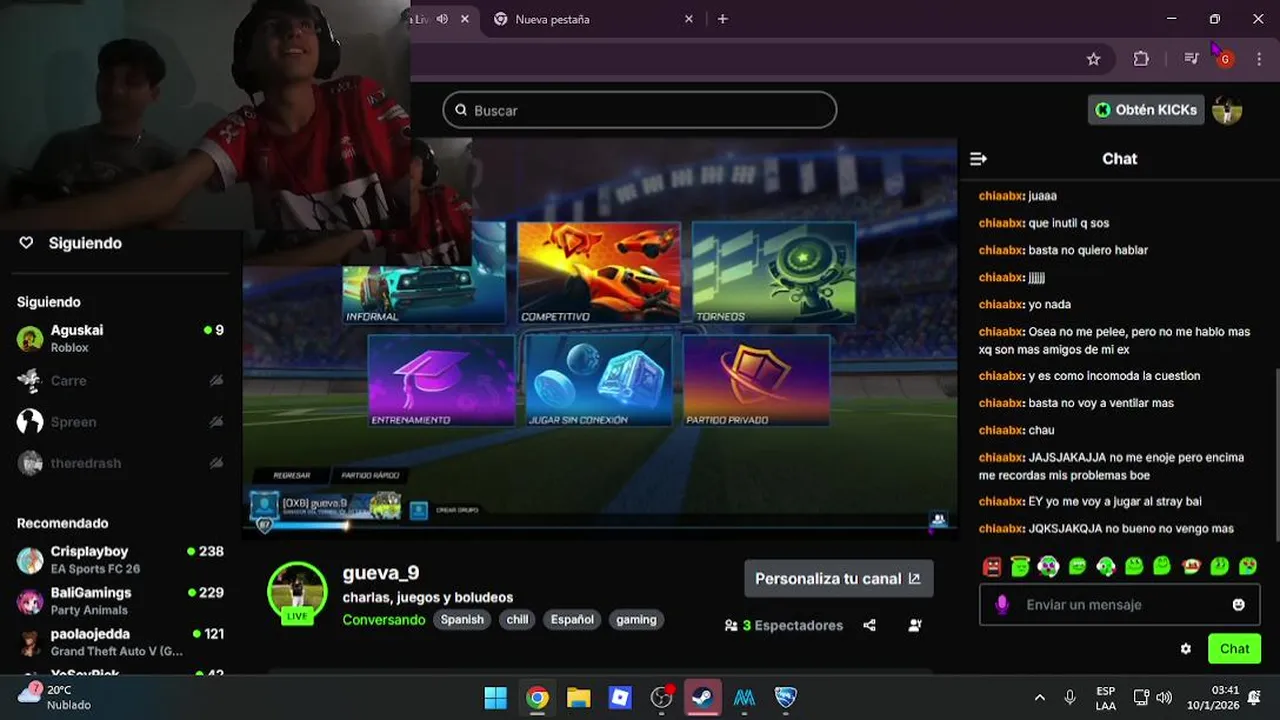
Task: Select Torneos card in stream
Action: coord(773,272)
